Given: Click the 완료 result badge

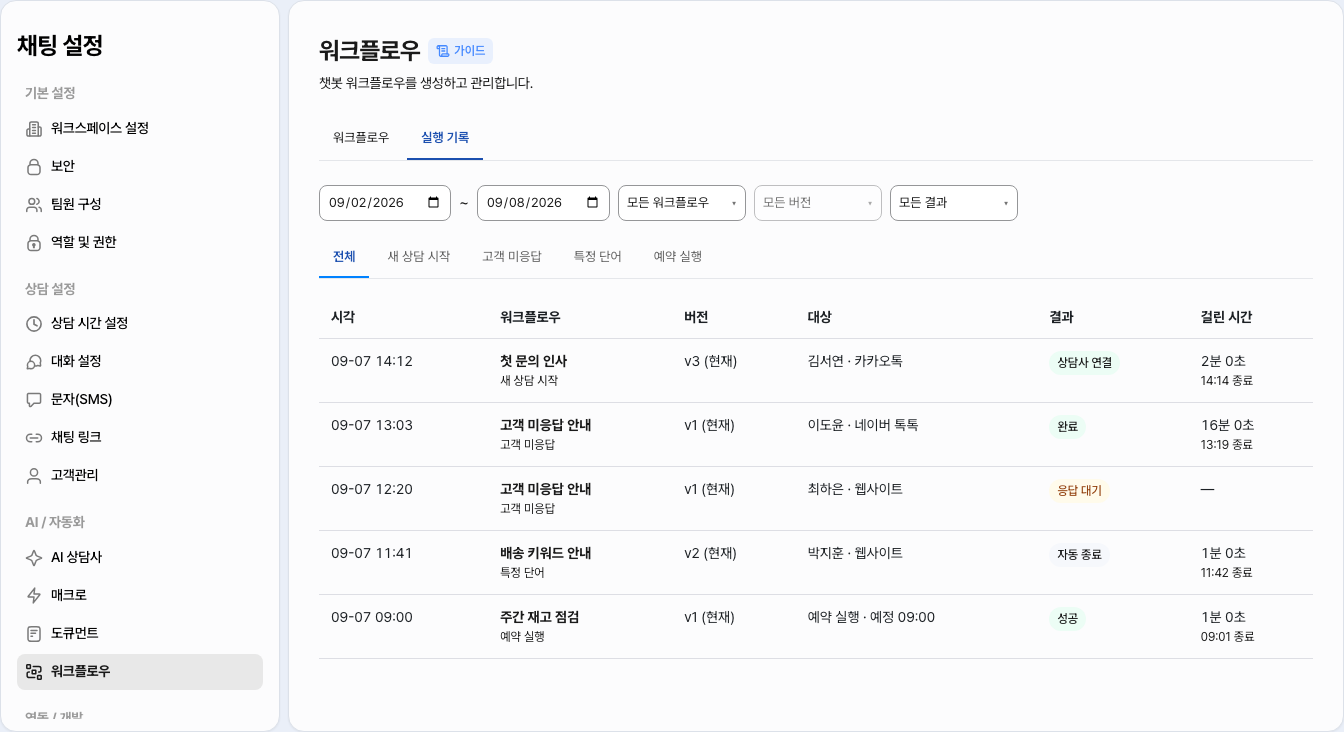Looking at the screenshot, I should tap(1067, 427).
